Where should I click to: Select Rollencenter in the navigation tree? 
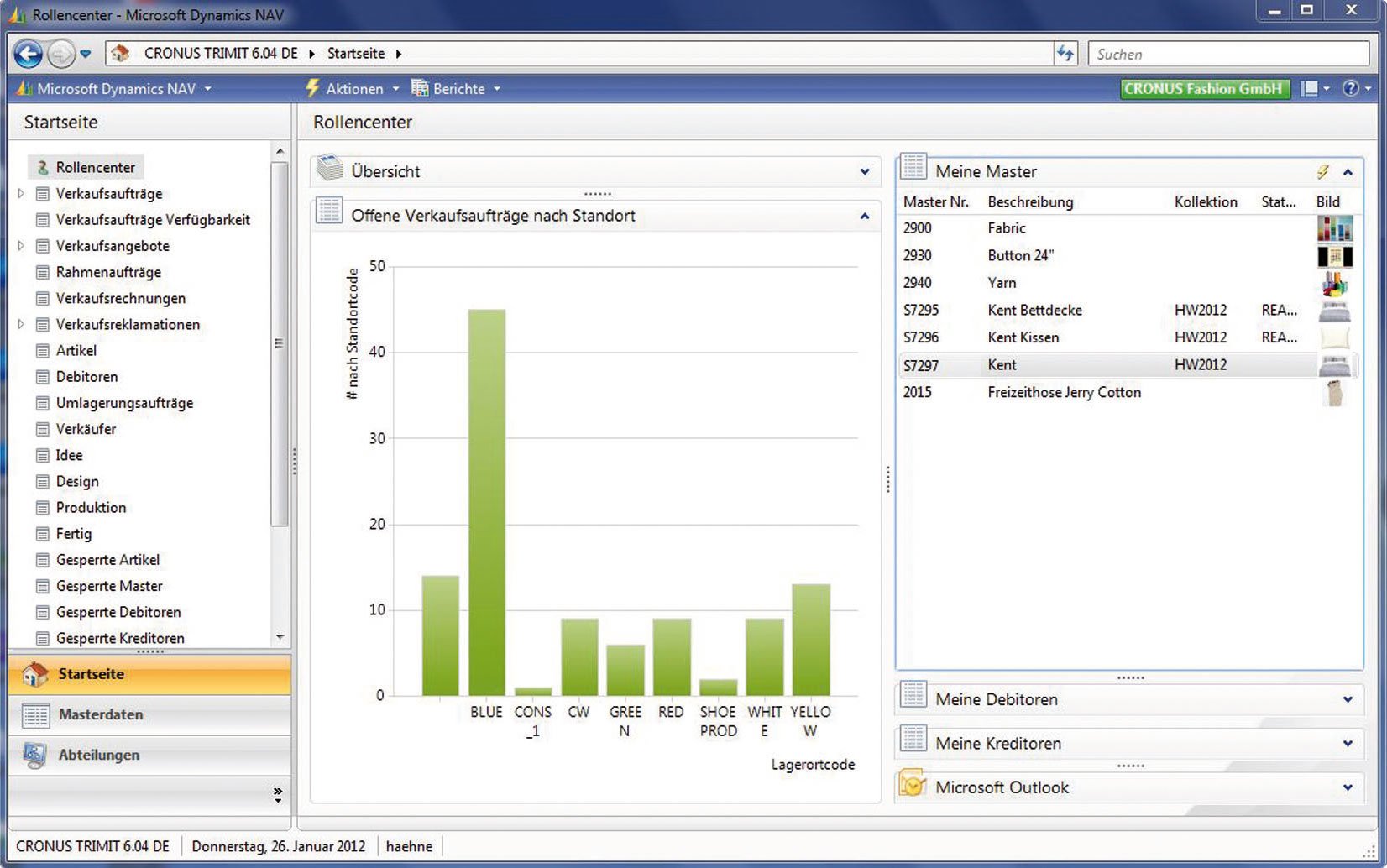click(86, 167)
